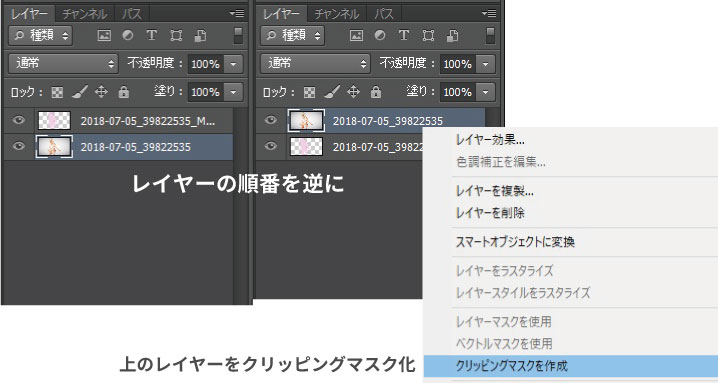Click smart object filter icon in left panel
Image resolution: width=718 pixels, height=383 pixels.
[x=200, y=36]
